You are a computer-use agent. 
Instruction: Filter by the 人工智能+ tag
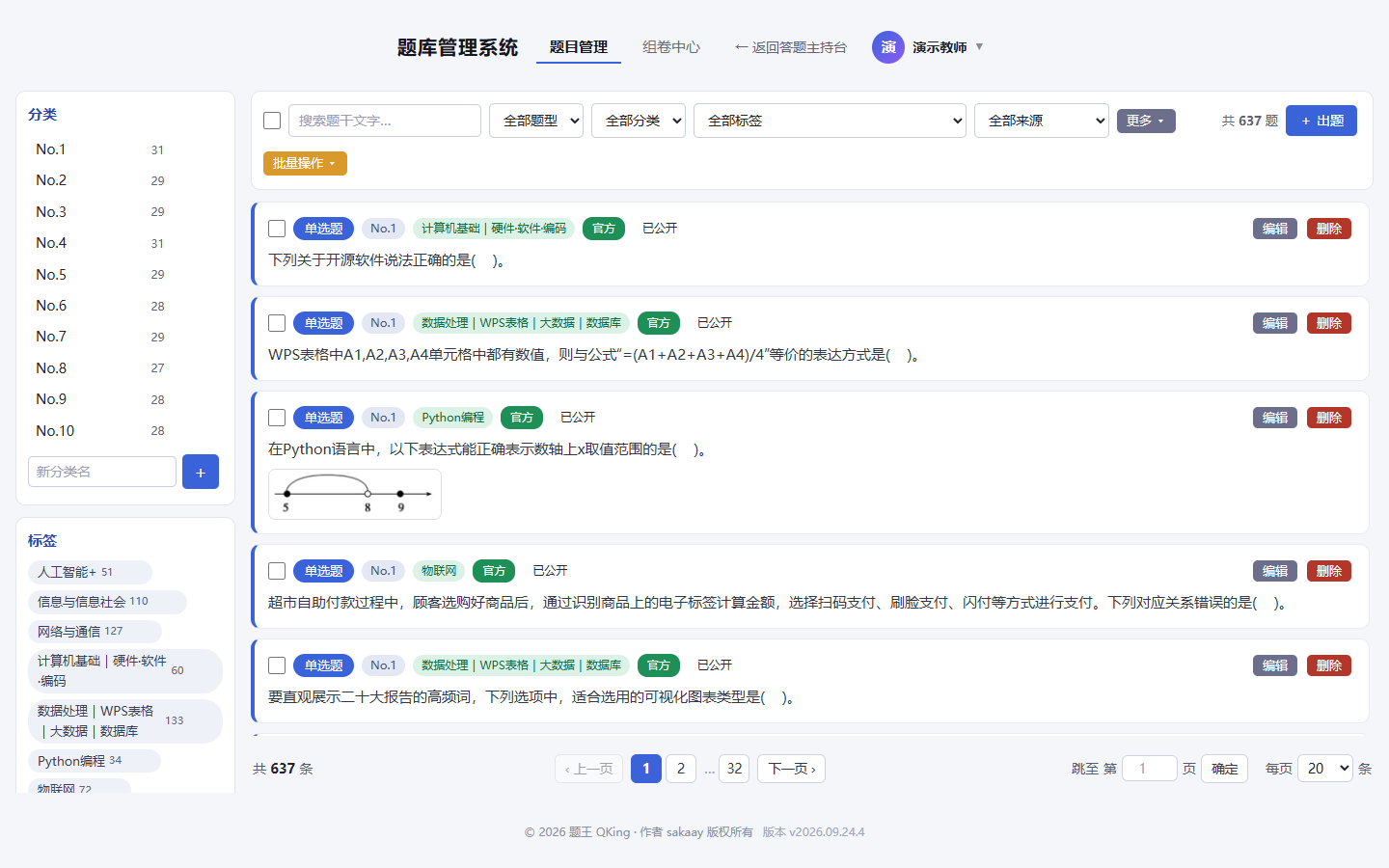pyautogui.click(x=90, y=572)
